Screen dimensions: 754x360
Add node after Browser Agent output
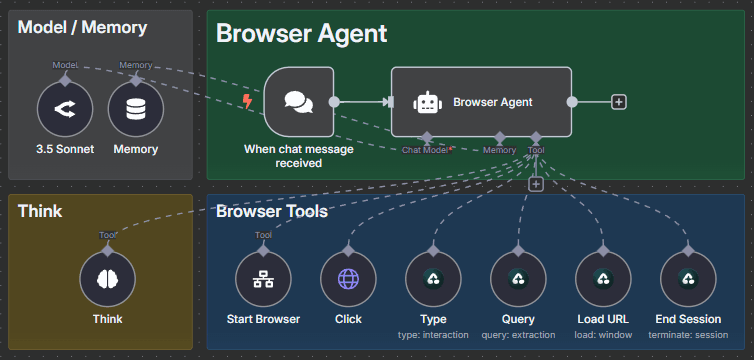tap(619, 102)
